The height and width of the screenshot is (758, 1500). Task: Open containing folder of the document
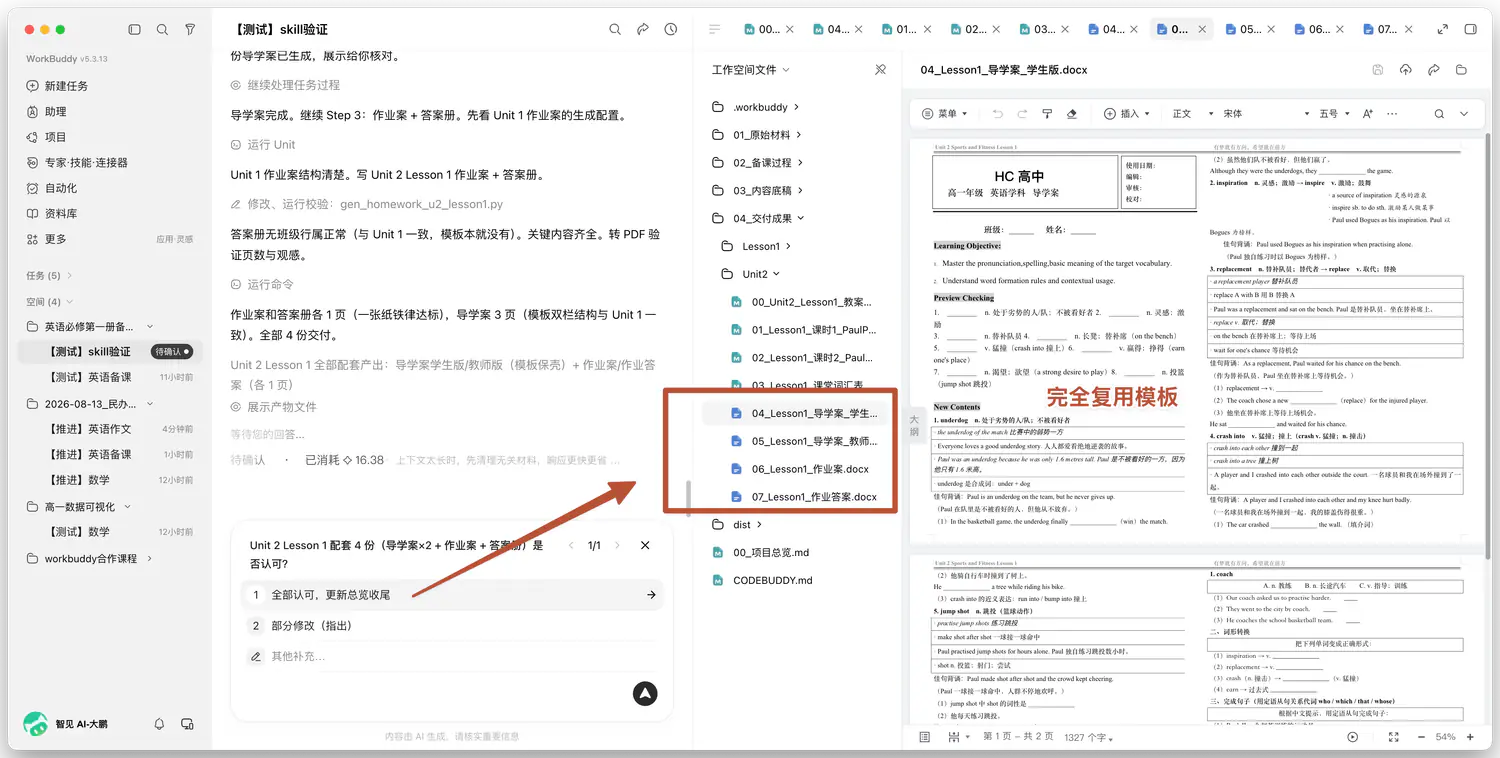[1461, 70]
